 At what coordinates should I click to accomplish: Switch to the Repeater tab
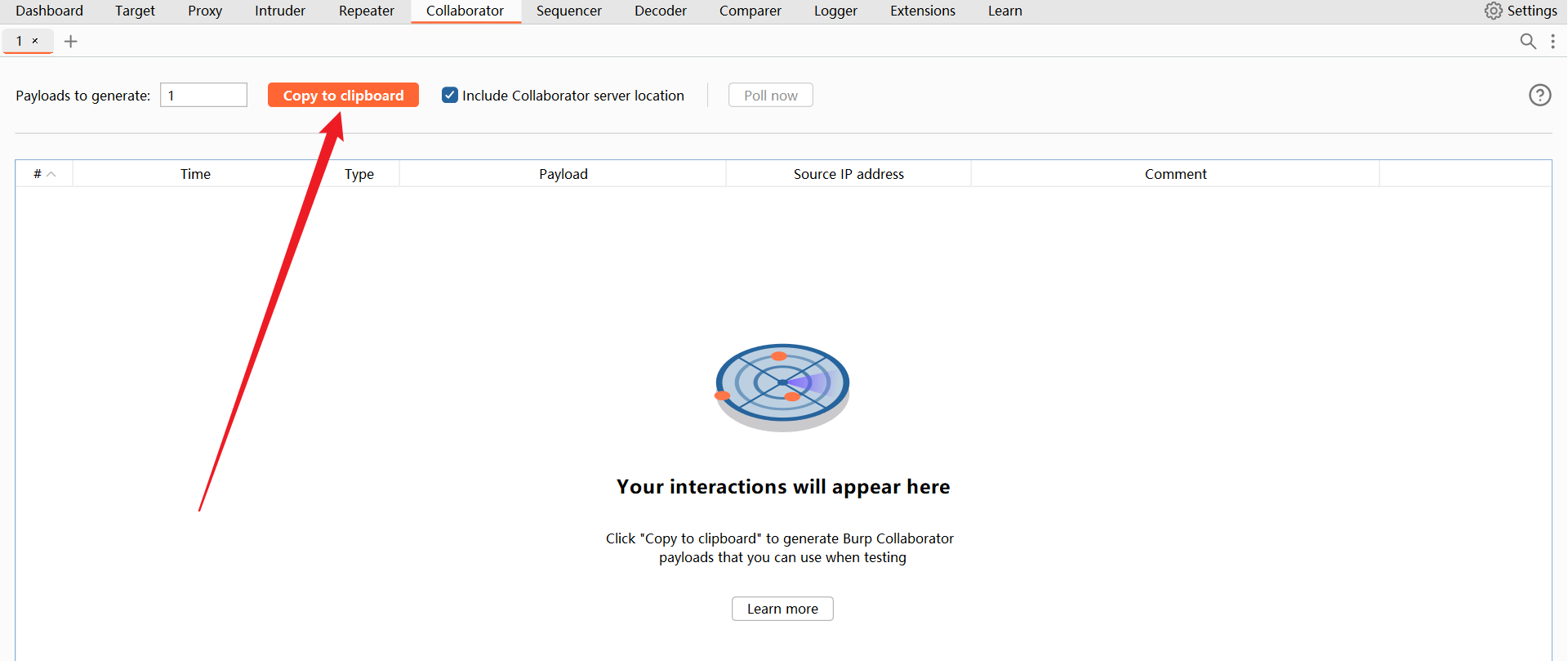(x=367, y=11)
